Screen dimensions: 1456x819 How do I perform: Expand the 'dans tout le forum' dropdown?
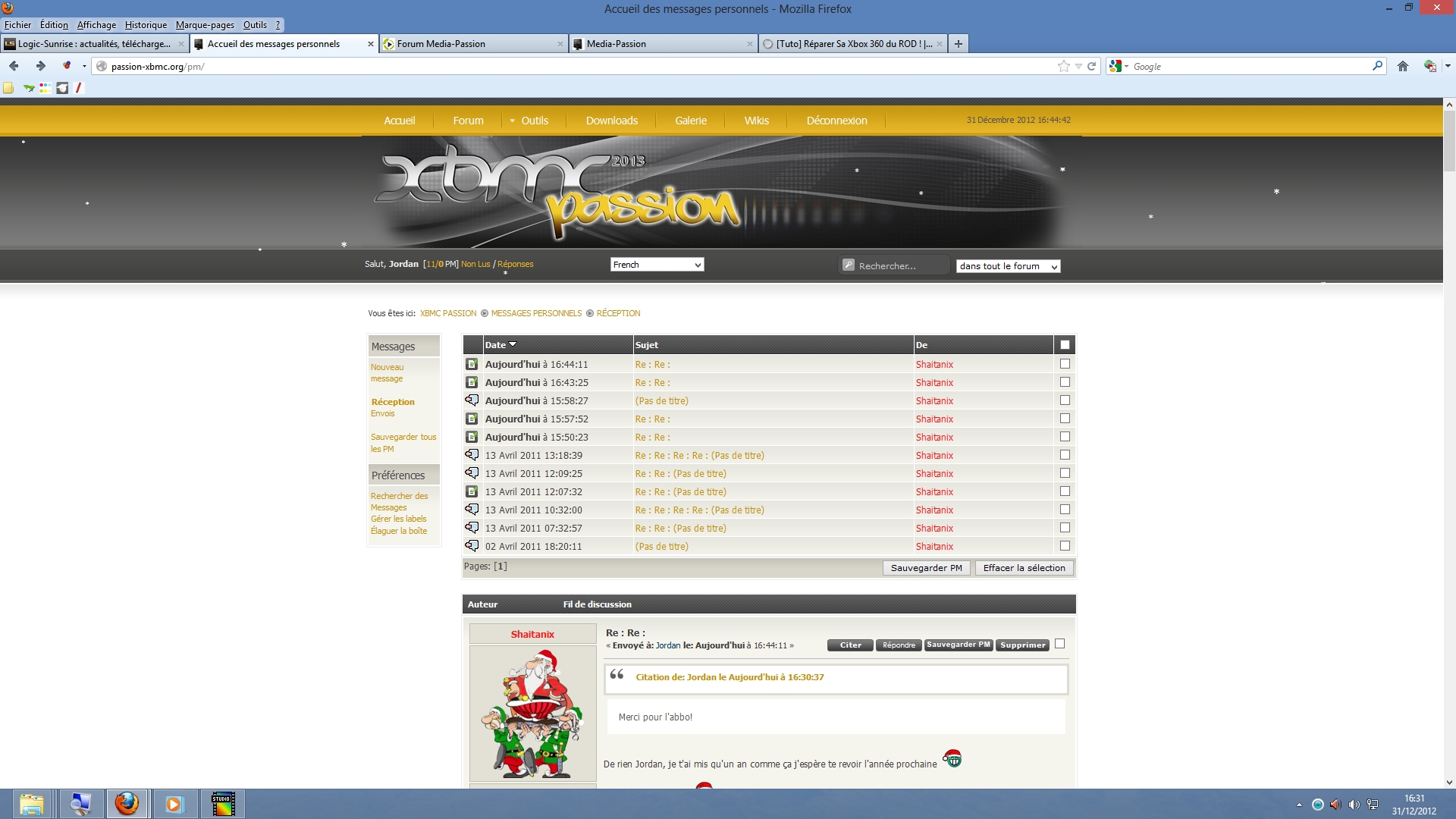pyautogui.click(x=1008, y=266)
